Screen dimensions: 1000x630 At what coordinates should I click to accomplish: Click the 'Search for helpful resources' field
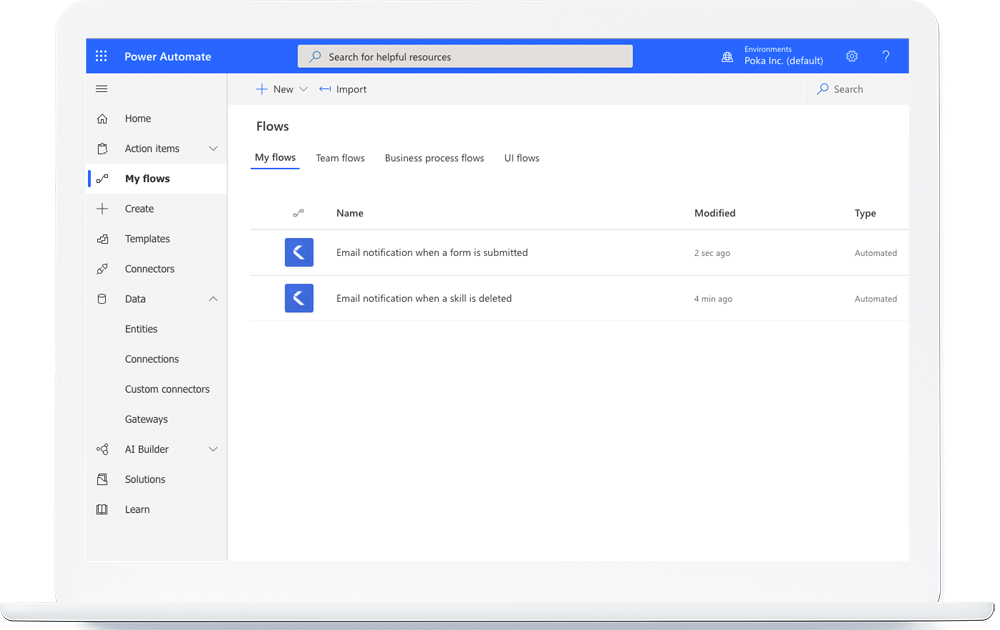tap(465, 56)
